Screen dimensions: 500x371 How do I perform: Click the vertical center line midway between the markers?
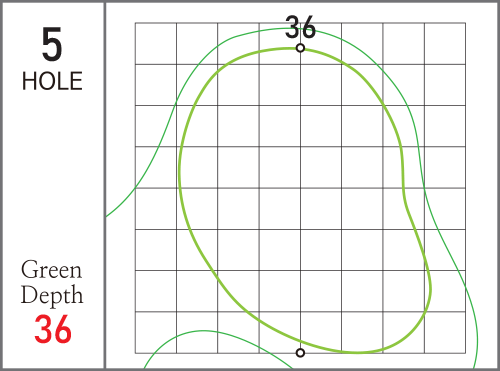300,200
